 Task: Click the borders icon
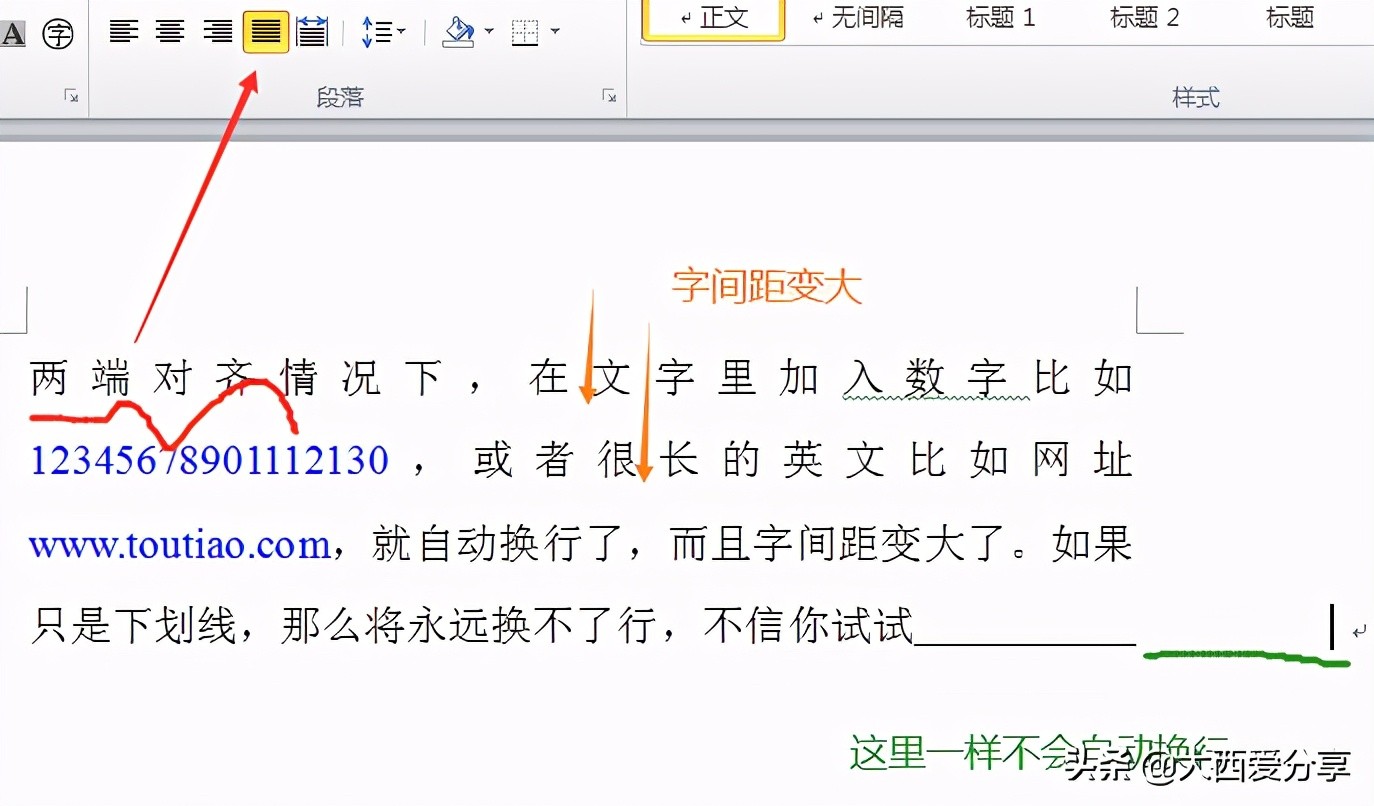(525, 32)
